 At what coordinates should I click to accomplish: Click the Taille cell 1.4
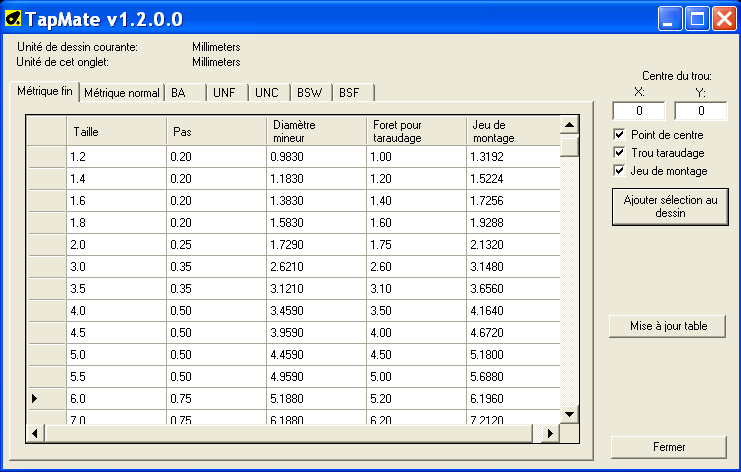[116, 179]
